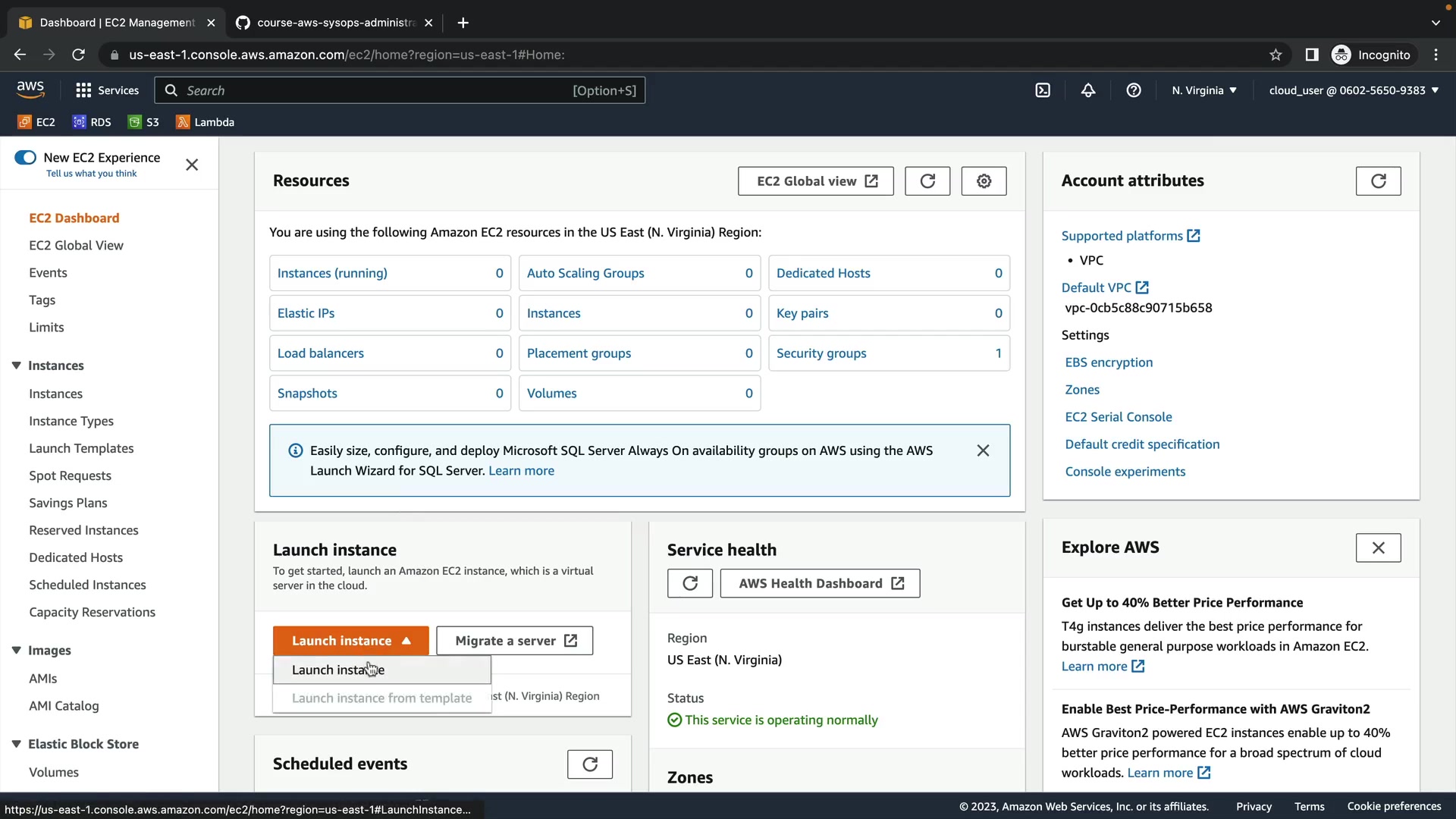Open the Security groups resource link
The width and height of the screenshot is (1456, 819).
(821, 353)
